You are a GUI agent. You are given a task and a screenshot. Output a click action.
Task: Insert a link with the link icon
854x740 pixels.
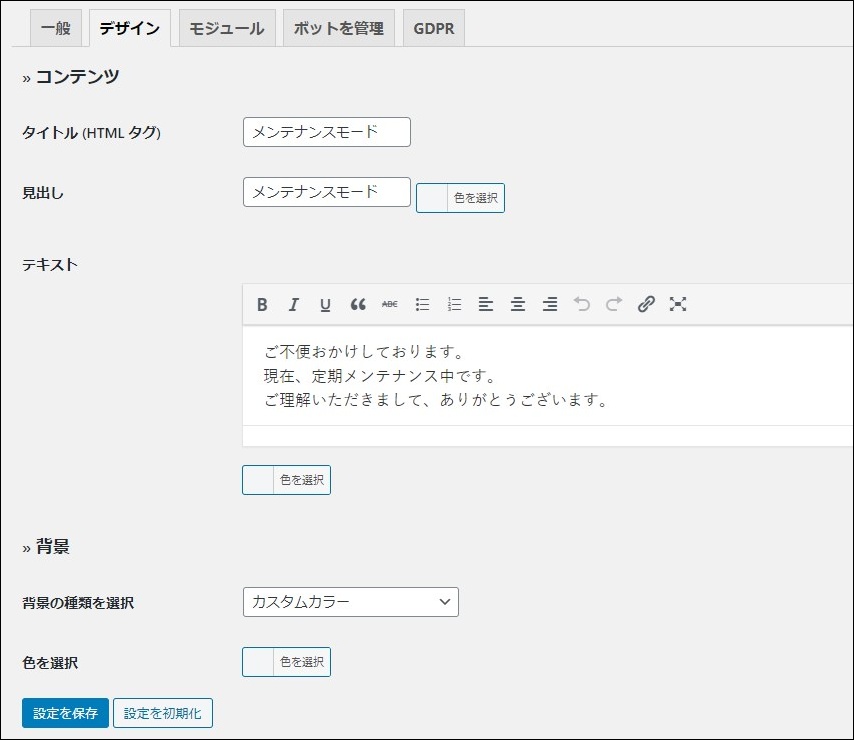pyautogui.click(x=646, y=305)
